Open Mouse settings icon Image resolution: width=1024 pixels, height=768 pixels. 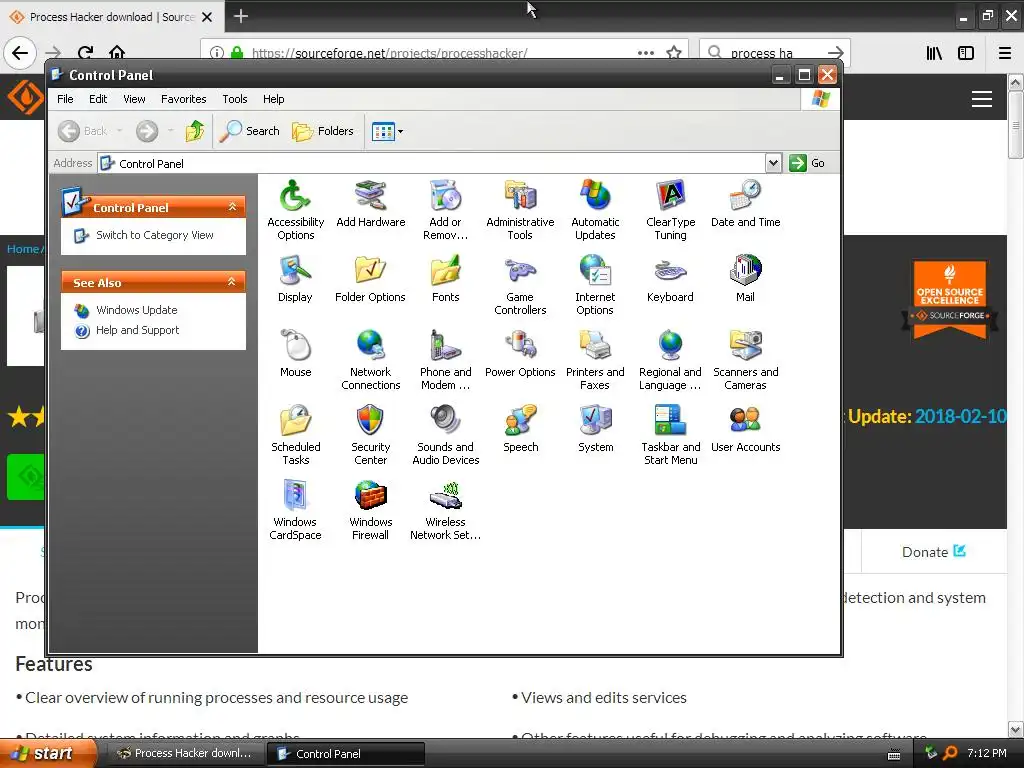(x=295, y=354)
